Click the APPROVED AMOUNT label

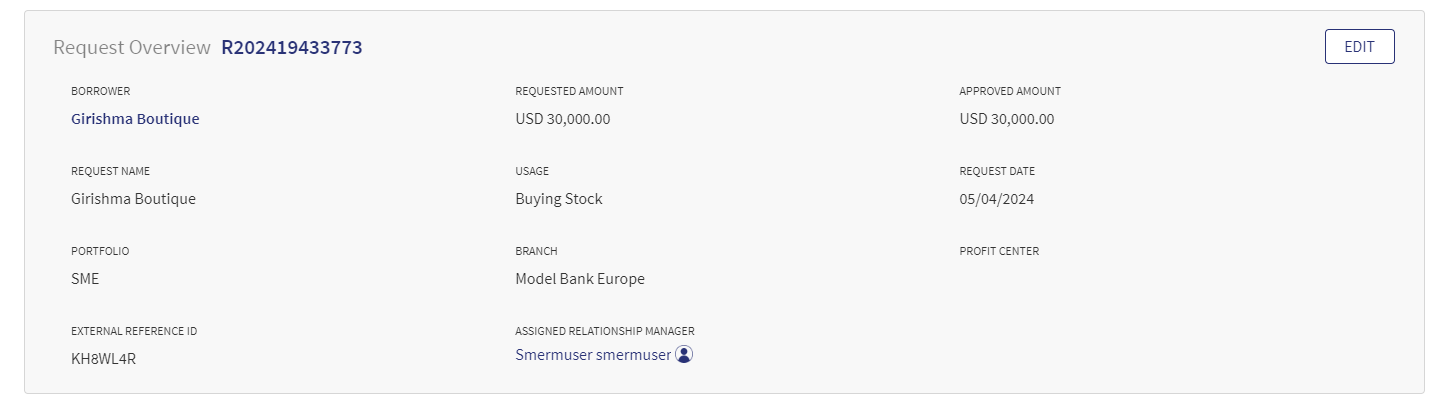(x=1010, y=91)
